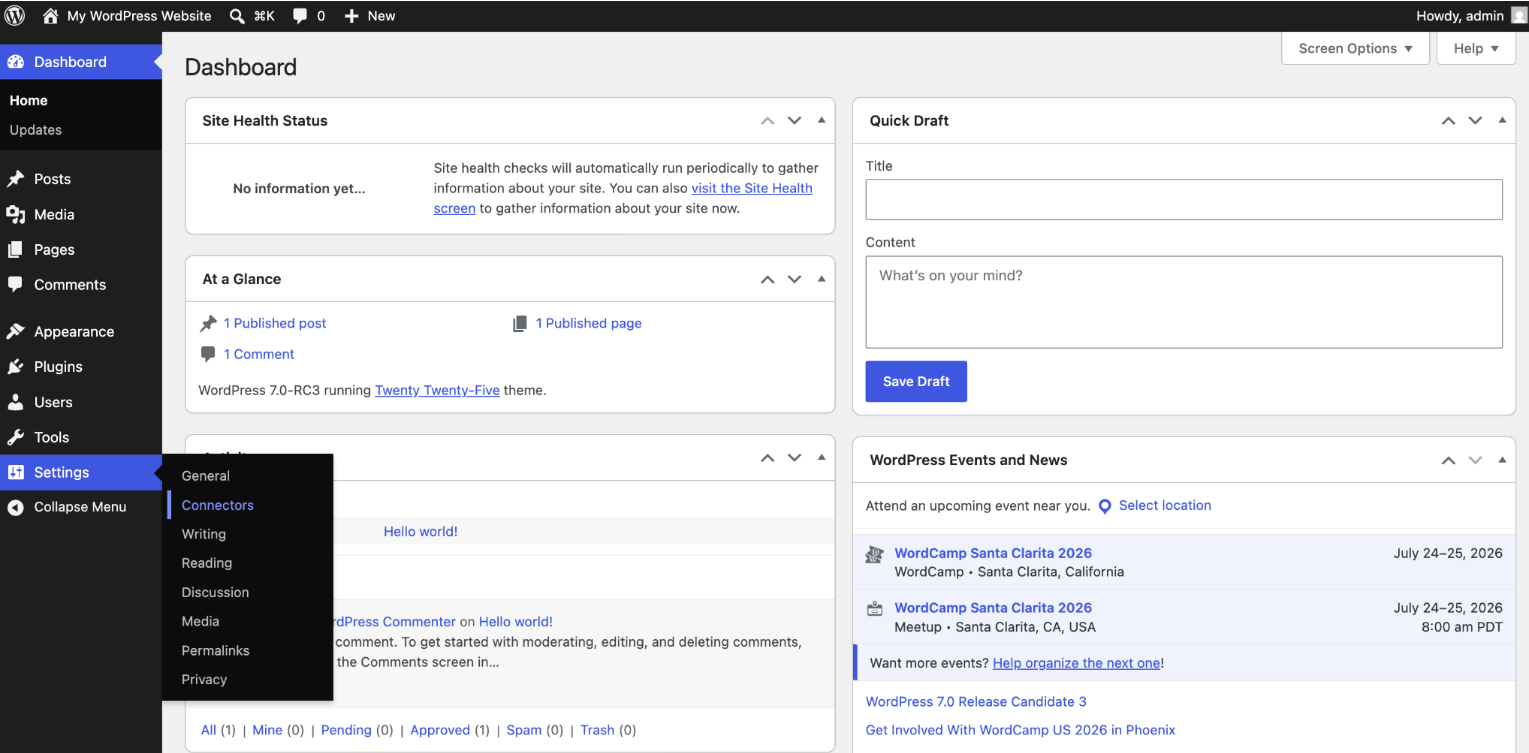Open the Twenty Twenty-Five theme link

click(437, 390)
